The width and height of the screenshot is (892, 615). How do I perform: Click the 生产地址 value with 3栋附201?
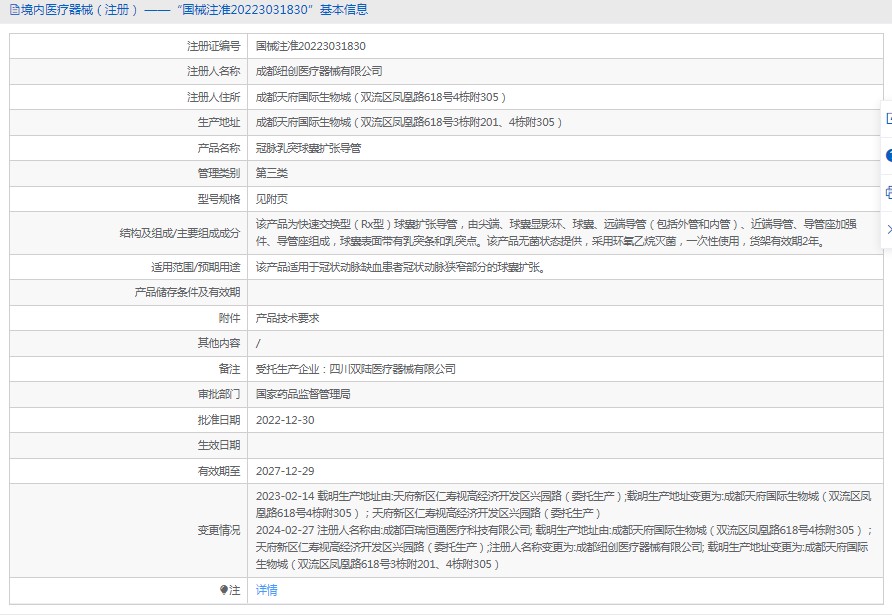(408, 122)
